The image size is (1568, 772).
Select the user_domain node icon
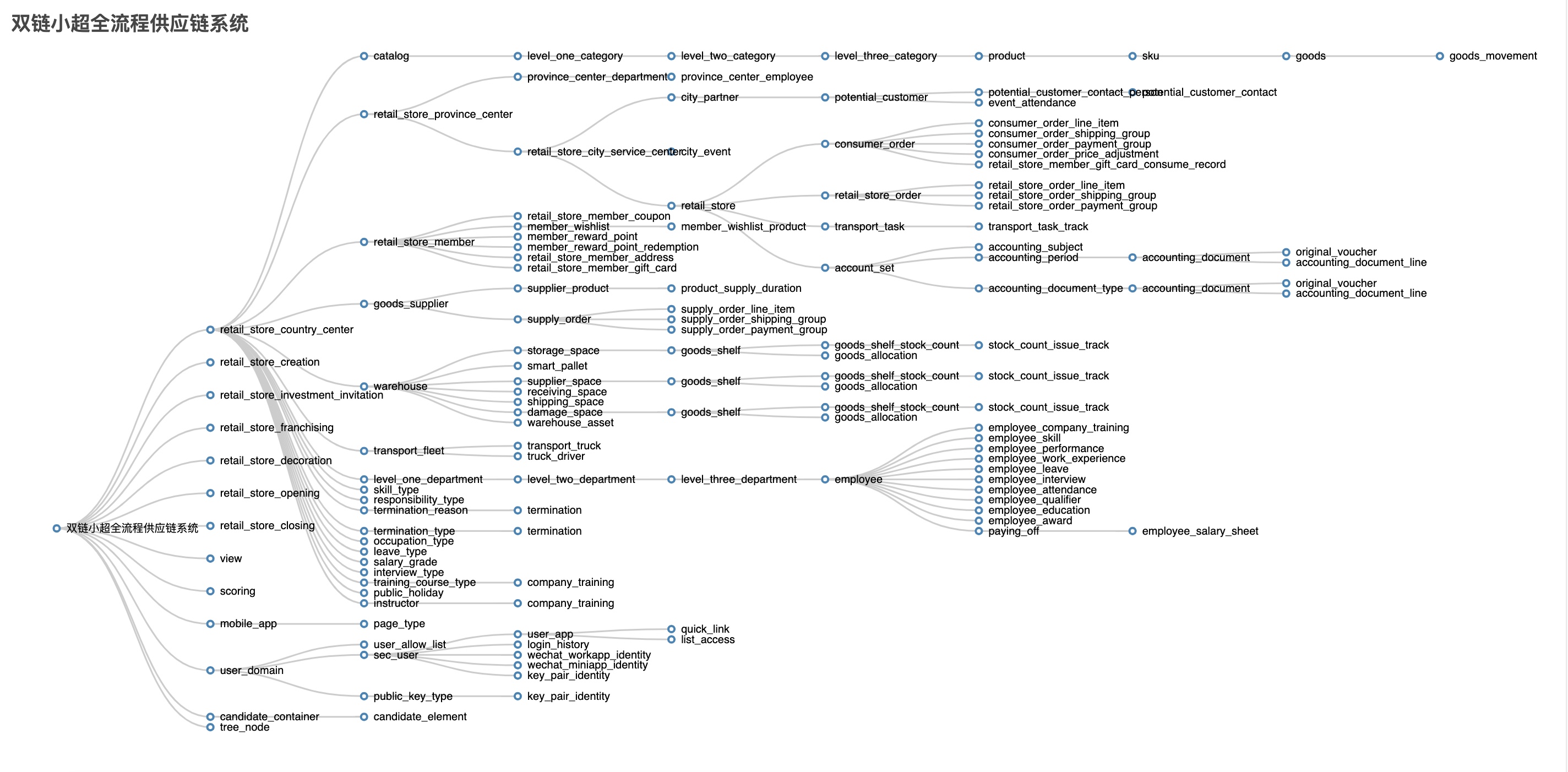point(208,668)
